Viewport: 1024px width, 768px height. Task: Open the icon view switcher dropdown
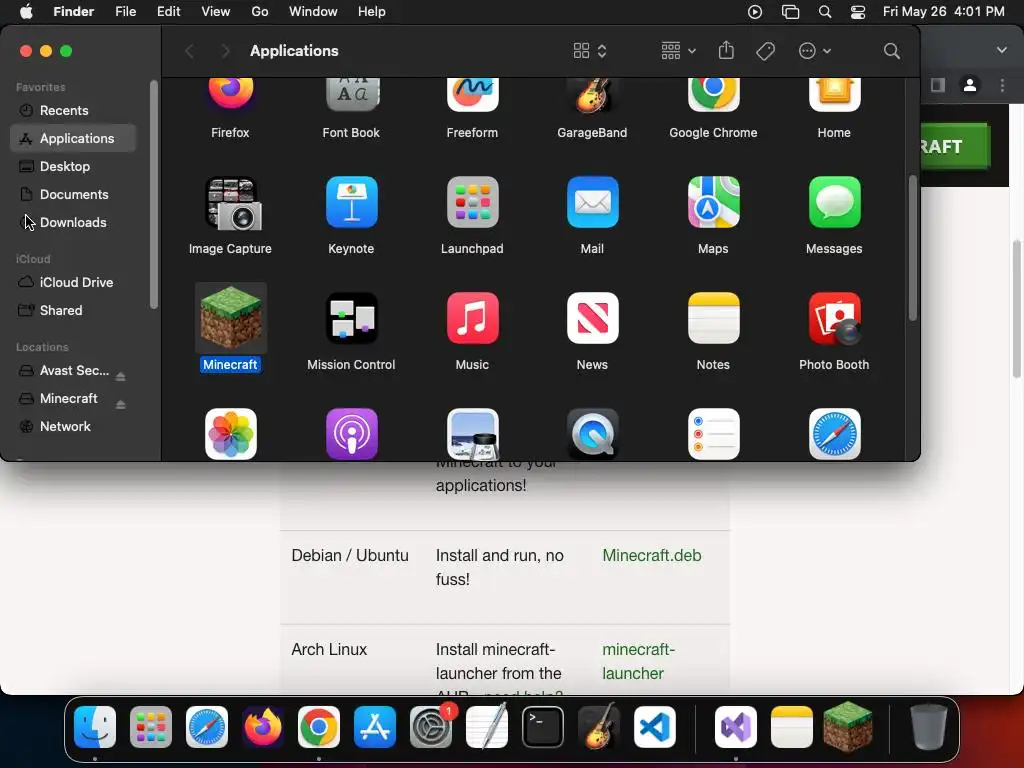[590, 51]
